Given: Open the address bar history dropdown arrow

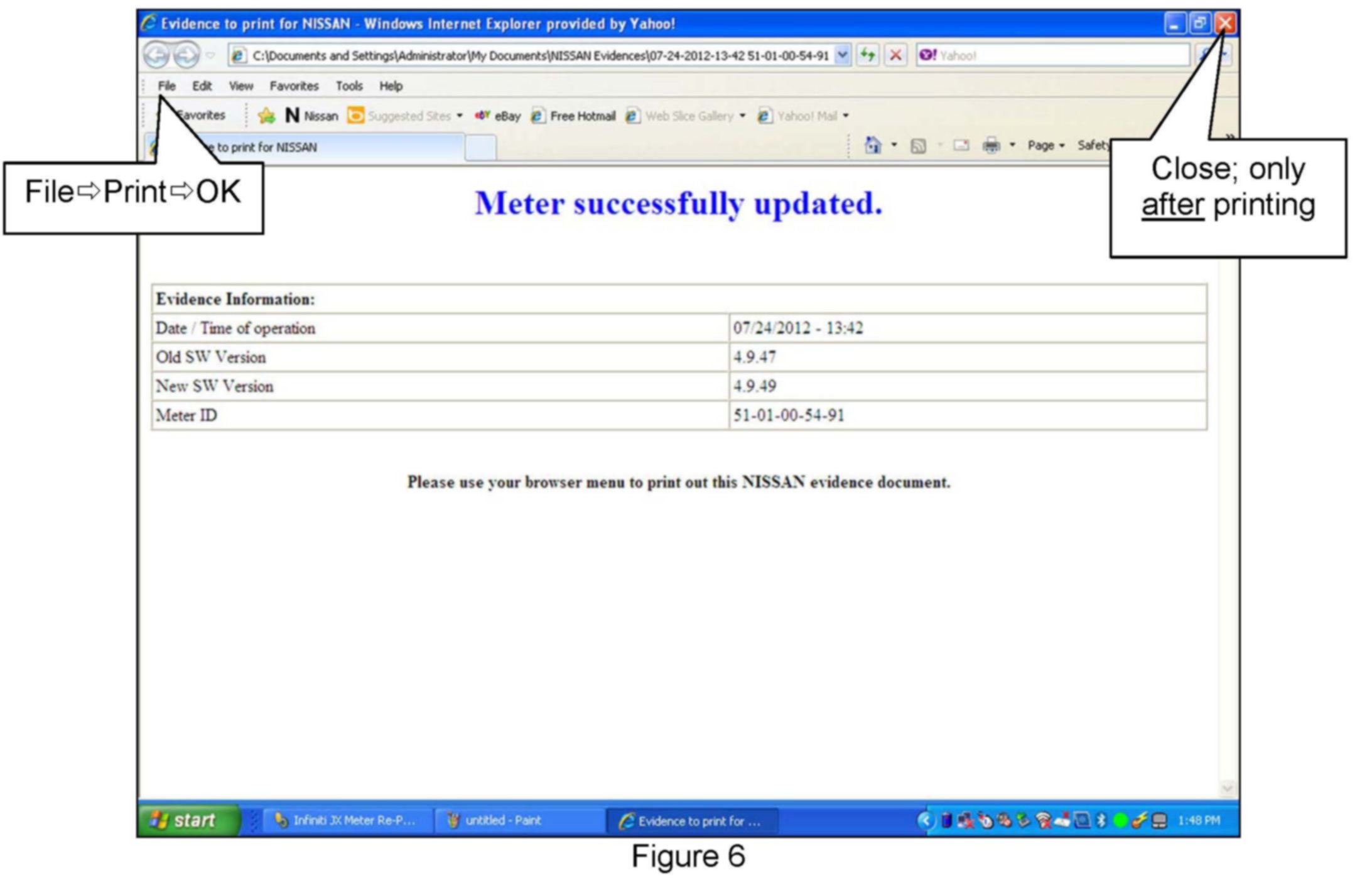Looking at the screenshot, I should 843,55.
